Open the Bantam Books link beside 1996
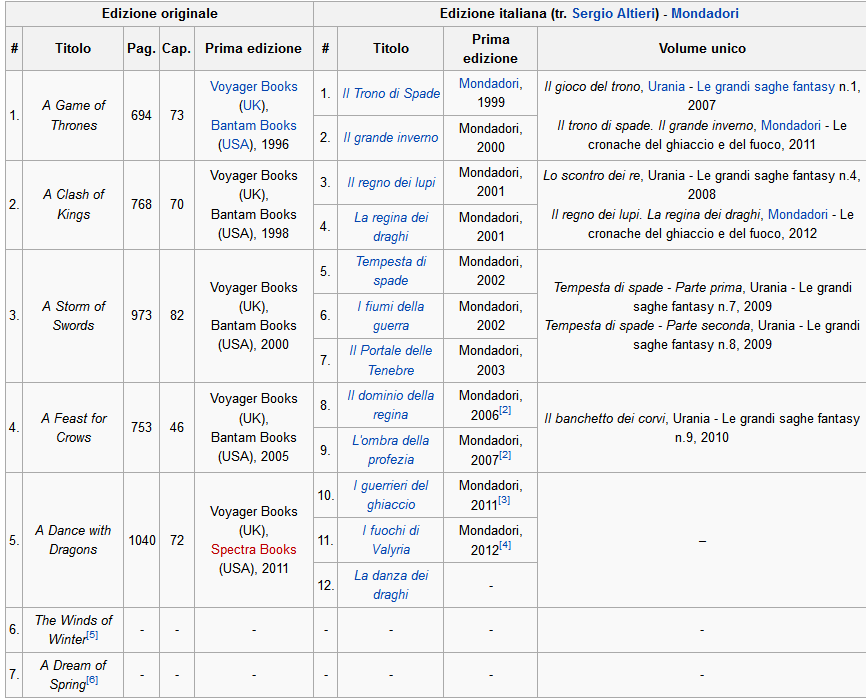The width and height of the screenshot is (866, 698). (254, 125)
